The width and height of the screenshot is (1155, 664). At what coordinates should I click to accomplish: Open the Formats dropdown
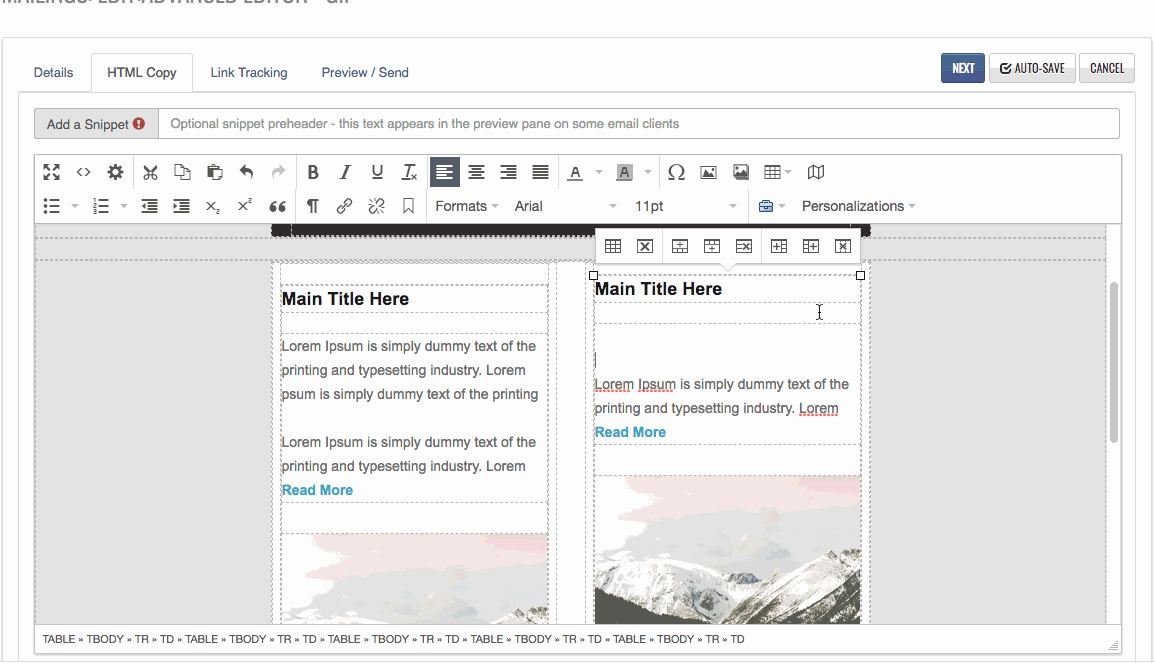467,206
